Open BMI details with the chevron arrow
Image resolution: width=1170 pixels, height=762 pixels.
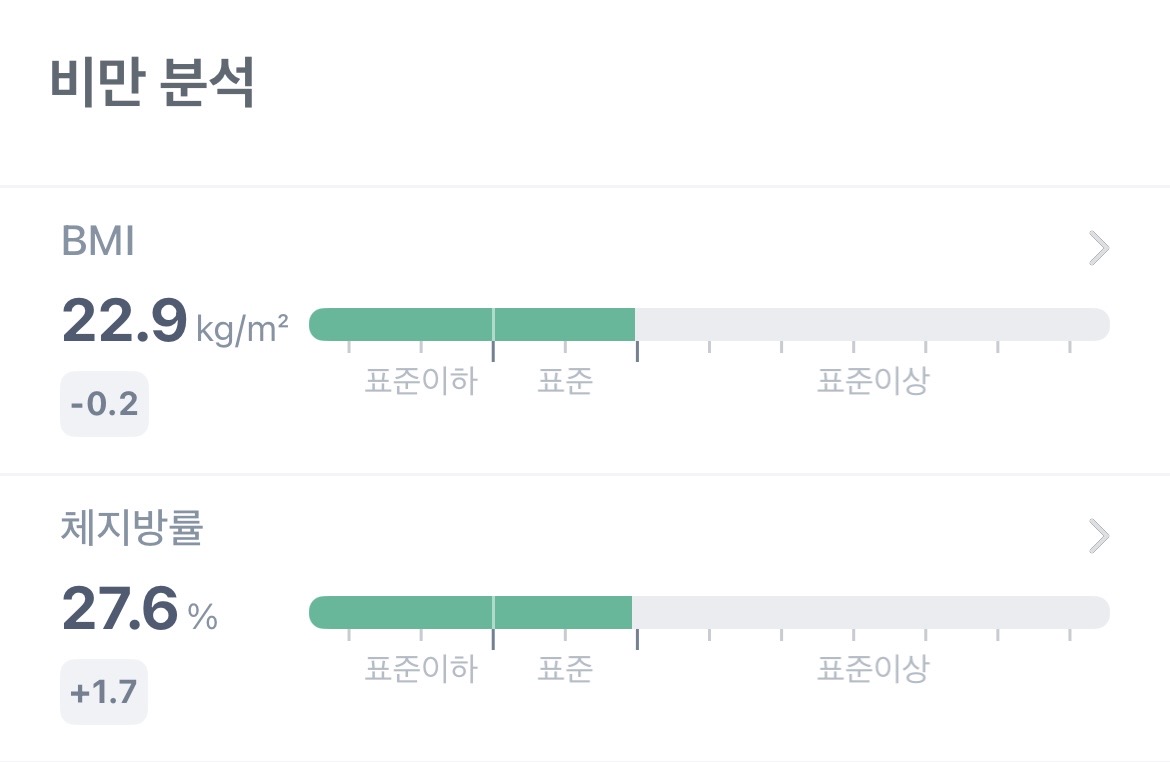(x=1098, y=248)
